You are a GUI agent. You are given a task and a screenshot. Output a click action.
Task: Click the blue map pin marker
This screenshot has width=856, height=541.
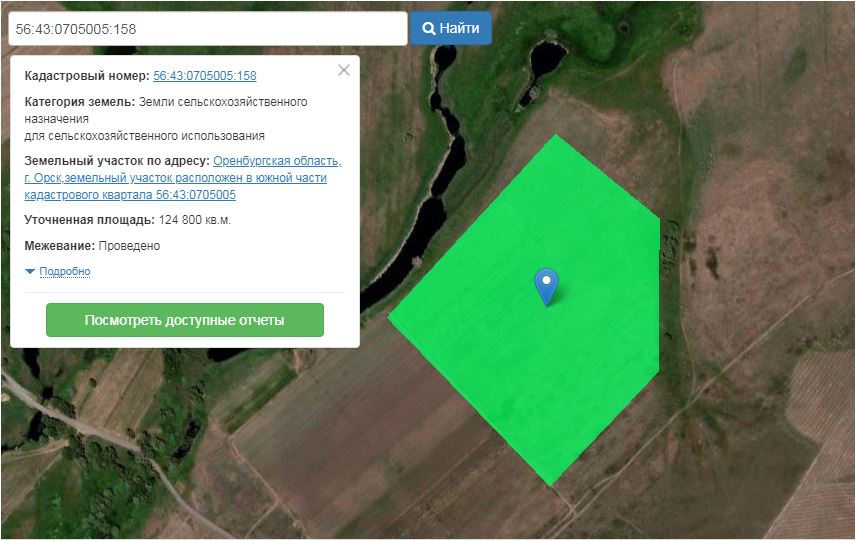(546, 286)
